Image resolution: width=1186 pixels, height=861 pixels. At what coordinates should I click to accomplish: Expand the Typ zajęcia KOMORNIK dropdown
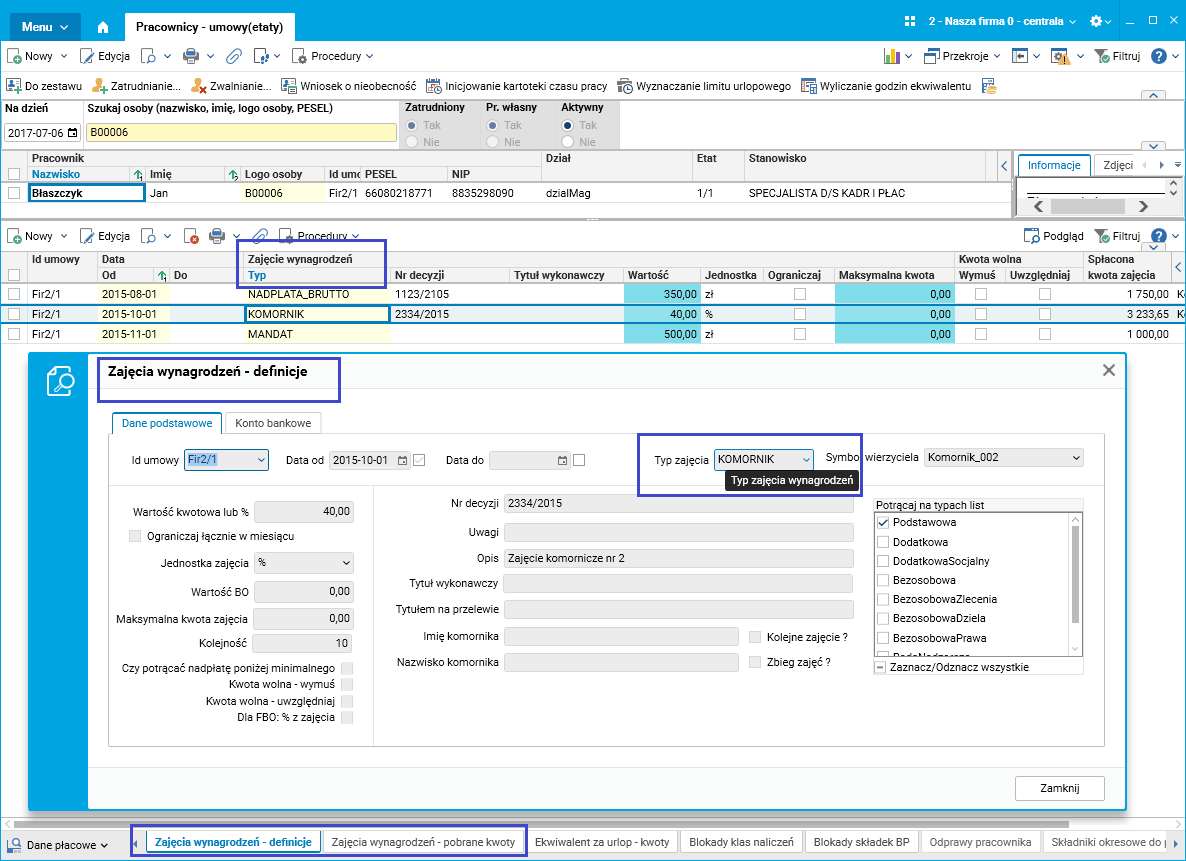805,459
